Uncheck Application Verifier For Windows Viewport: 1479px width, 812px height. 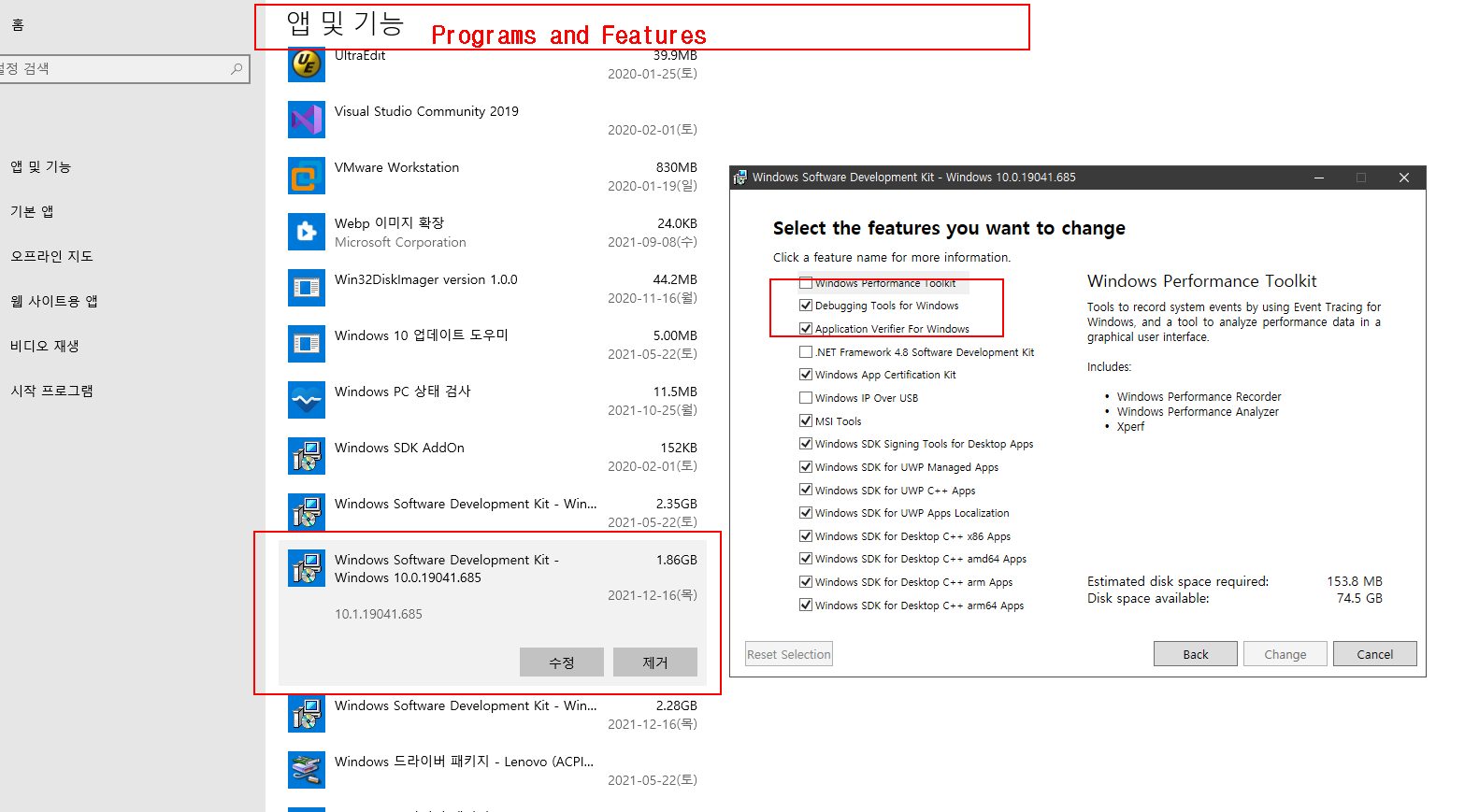coord(806,329)
